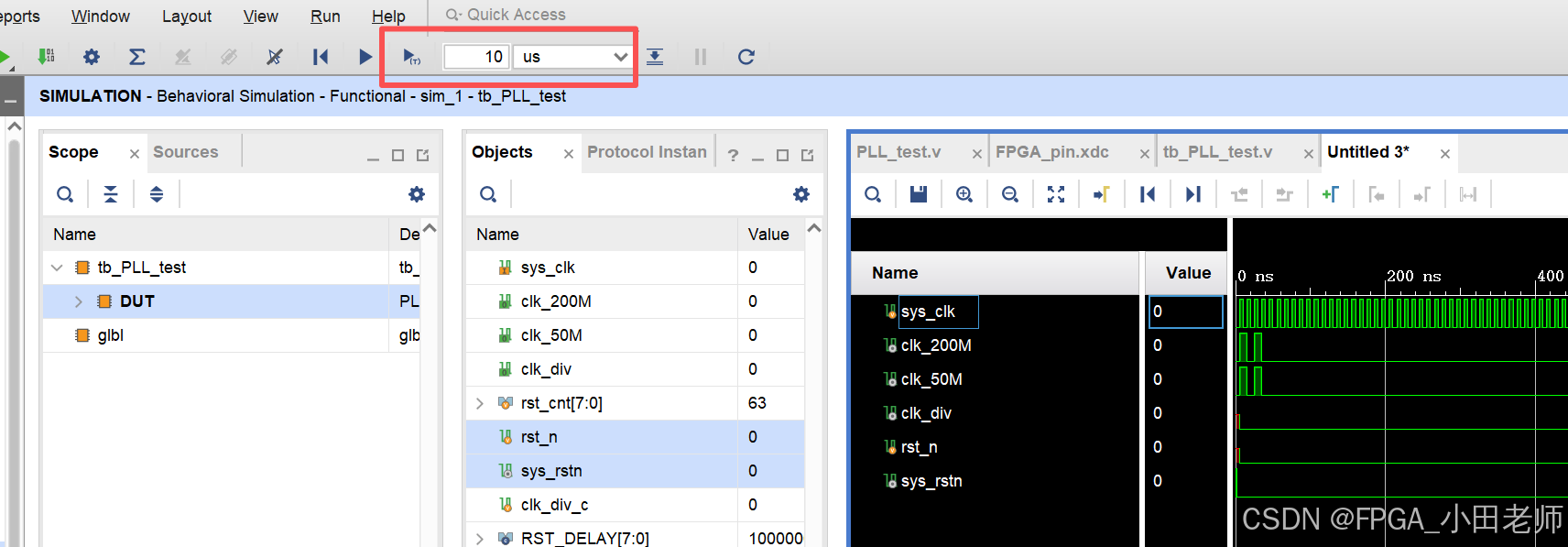The image size is (1568, 547).
Task: Click the Run for specified time icon
Action: tap(412, 57)
